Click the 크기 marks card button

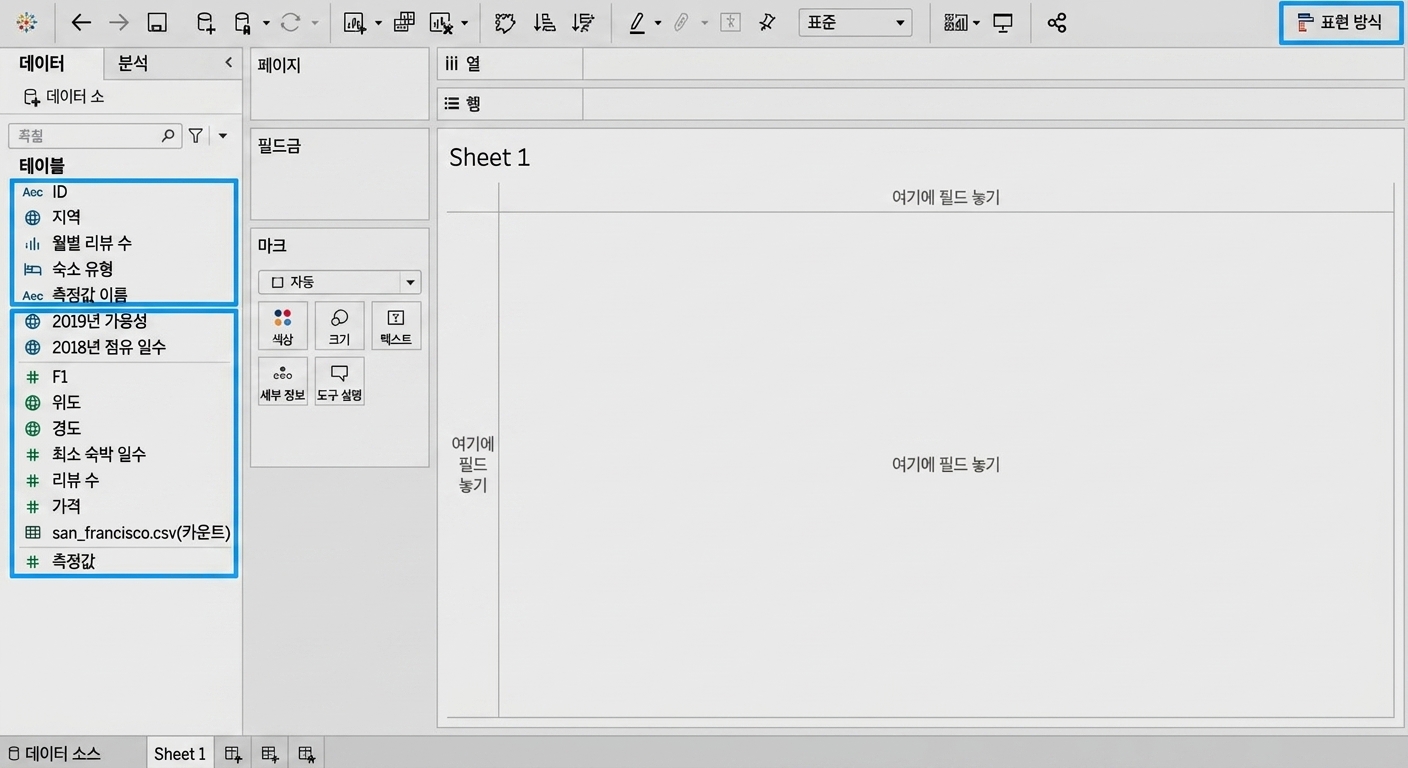[339, 326]
